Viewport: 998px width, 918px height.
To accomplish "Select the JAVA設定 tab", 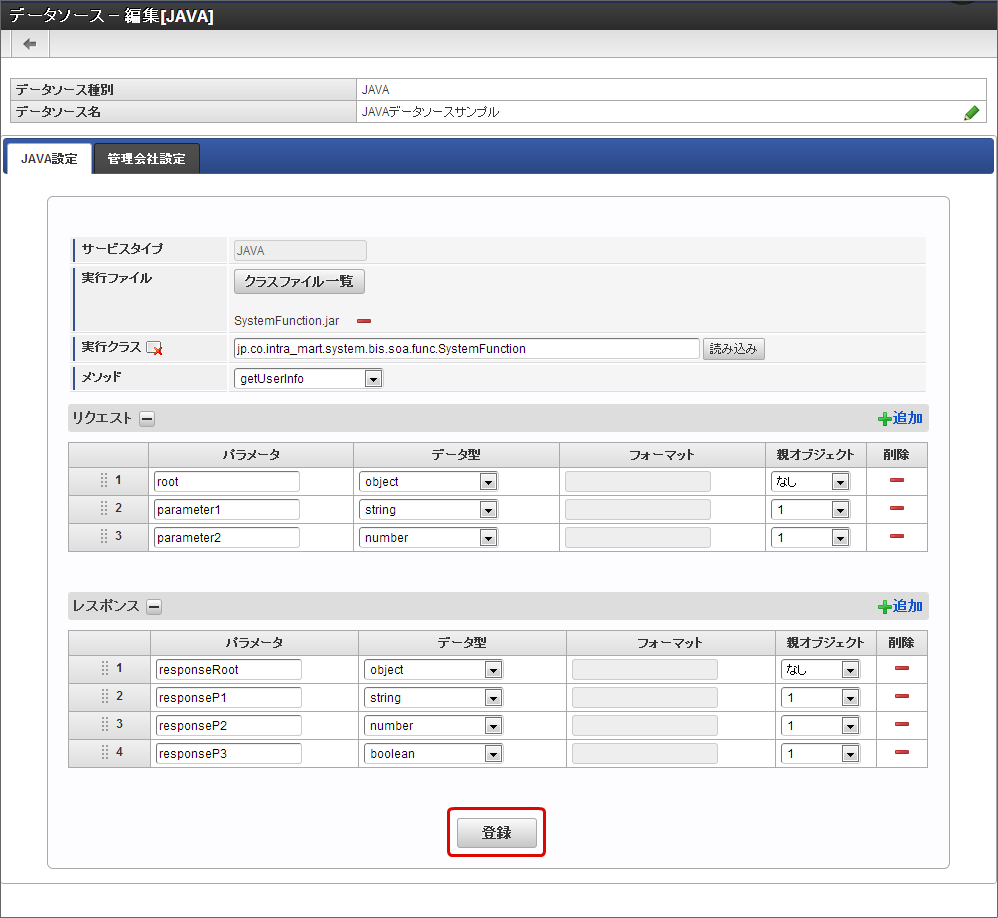I will pos(49,159).
